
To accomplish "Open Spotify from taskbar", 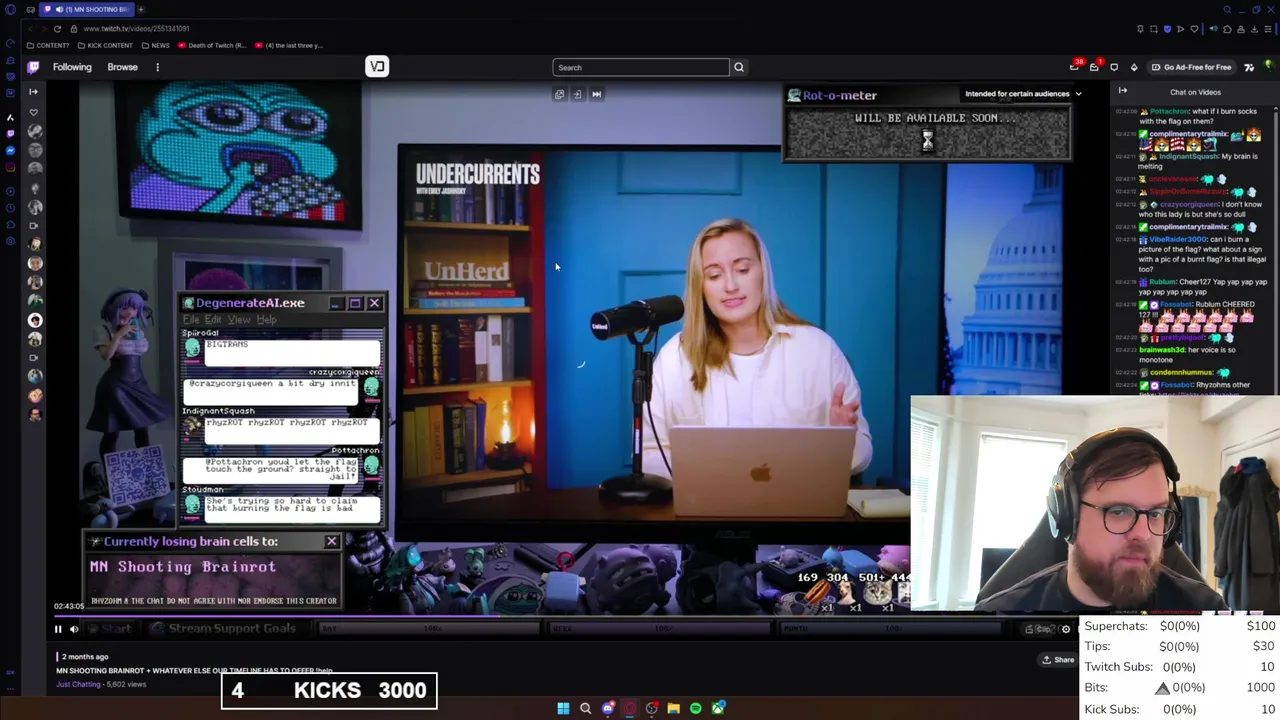I will [x=695, y=708].
